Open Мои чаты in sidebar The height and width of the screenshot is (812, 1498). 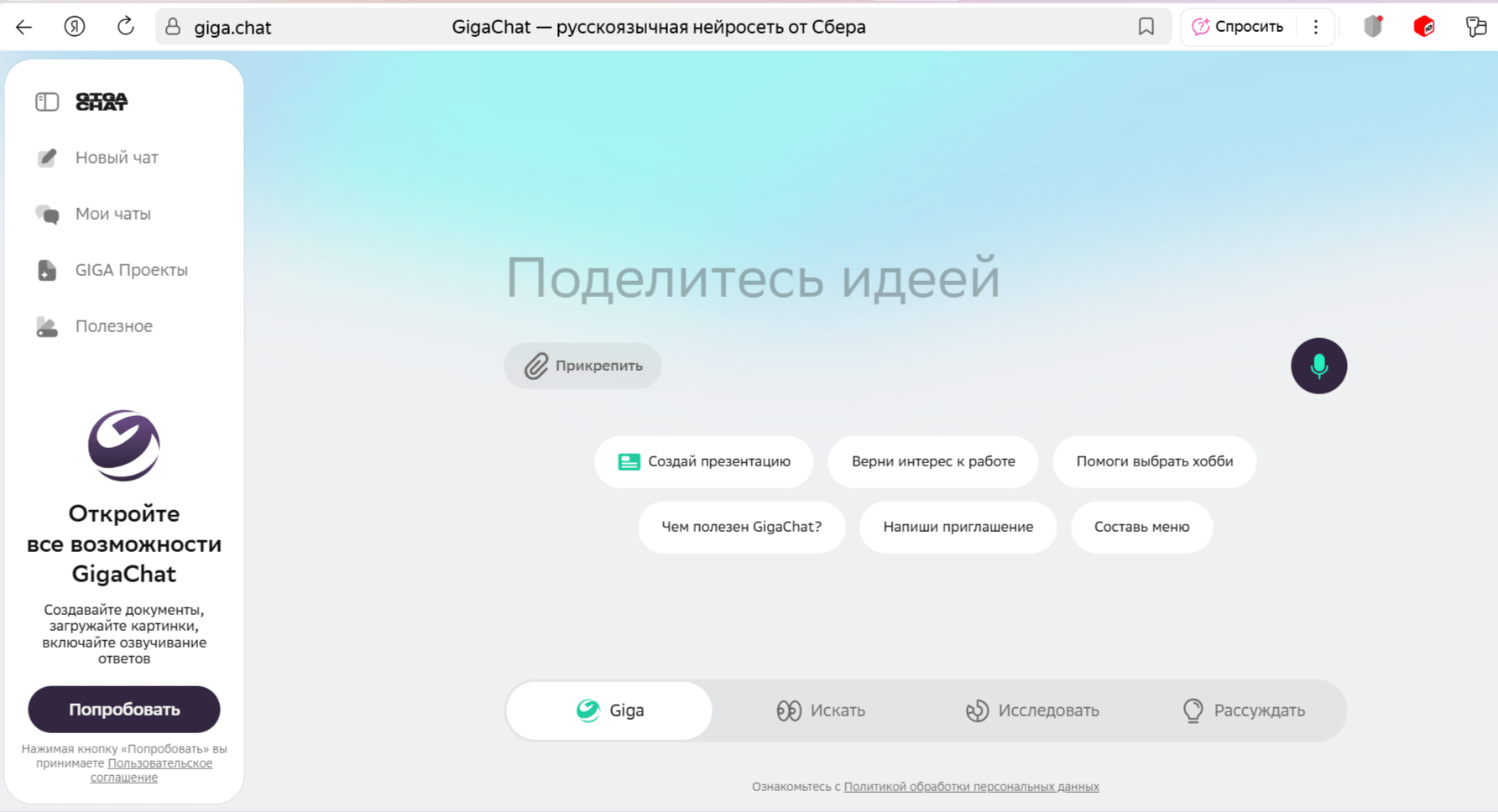click(x=112, y=214)
